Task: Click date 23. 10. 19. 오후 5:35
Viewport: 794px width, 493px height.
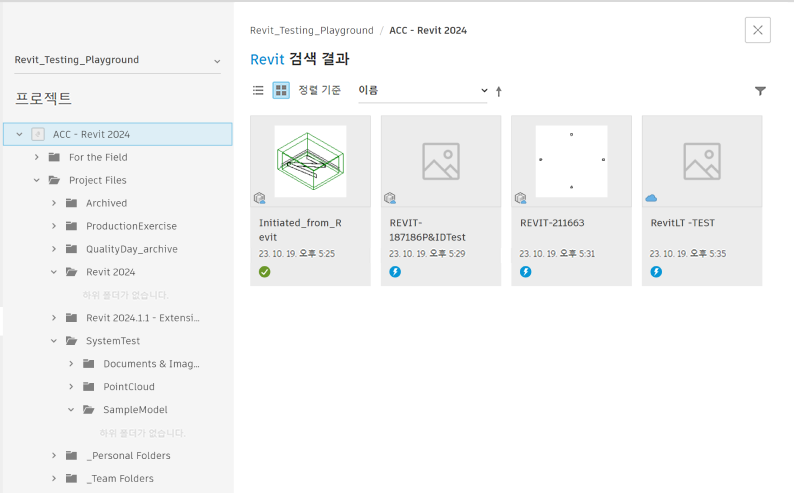Action: coord(688,254)
